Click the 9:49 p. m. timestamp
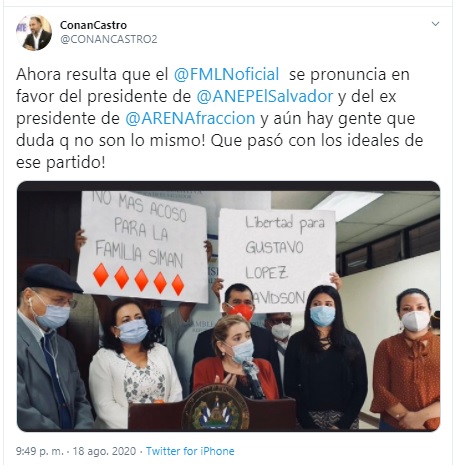This screenshot has width=469, height=465. coord(39,451)
